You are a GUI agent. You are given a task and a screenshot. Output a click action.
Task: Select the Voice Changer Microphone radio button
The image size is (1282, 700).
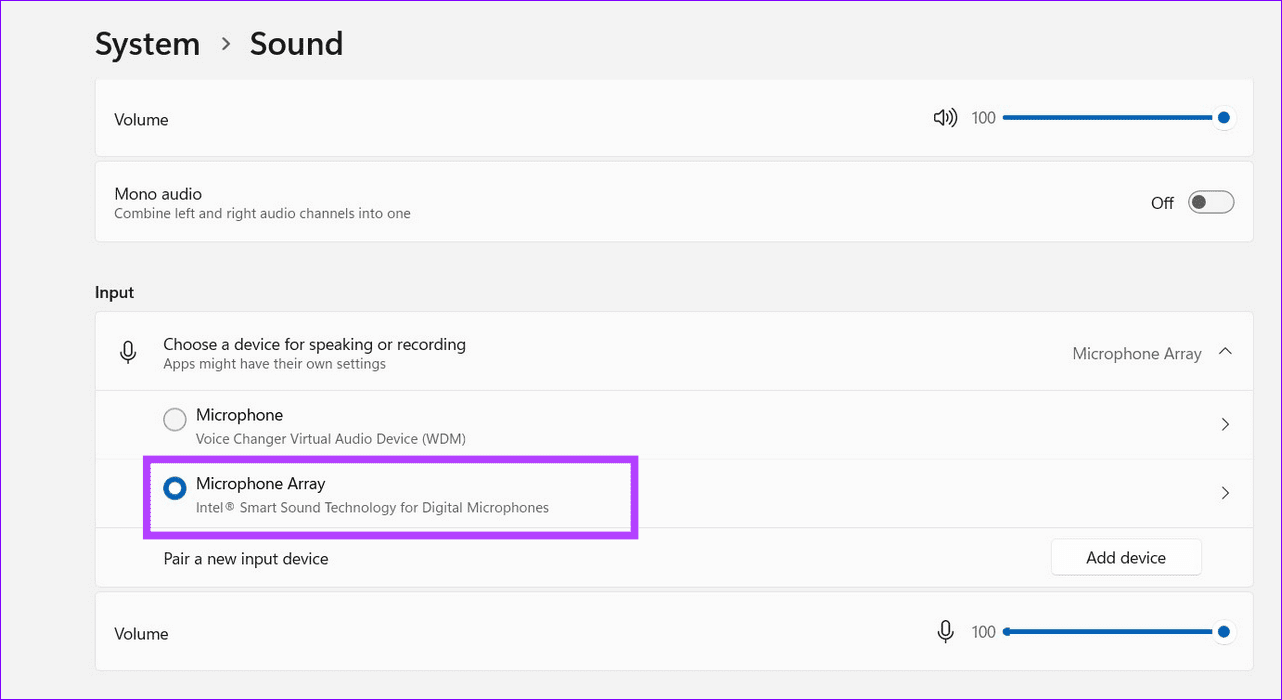[175, 419]
